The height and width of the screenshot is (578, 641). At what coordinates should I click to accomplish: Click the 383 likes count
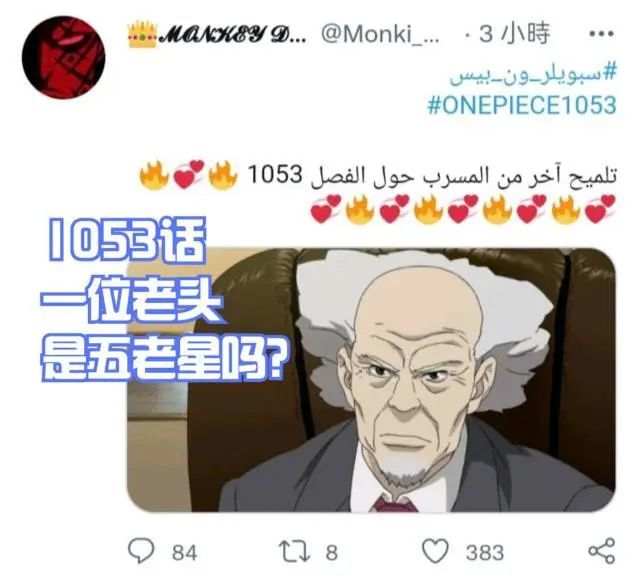click(485, 553)
